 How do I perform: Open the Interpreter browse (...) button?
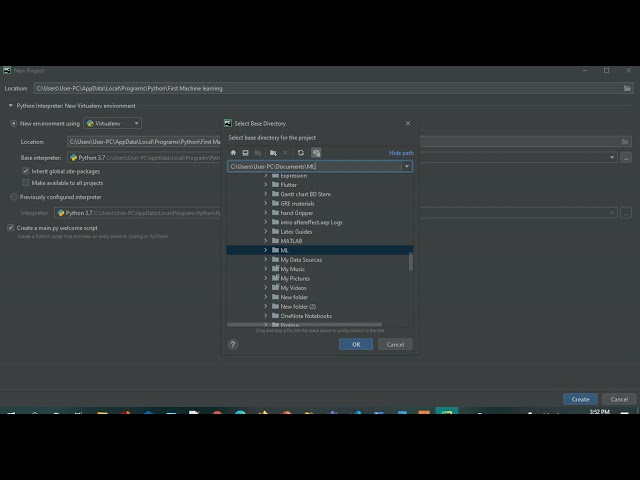point(626,213)
